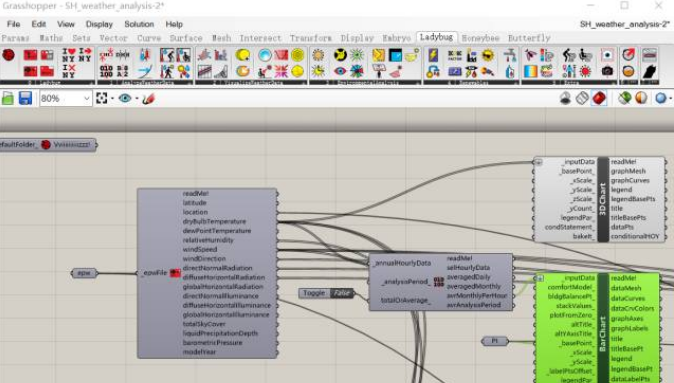Click dryBulbTemperature output on the epw component

click(x=214, y=221)
